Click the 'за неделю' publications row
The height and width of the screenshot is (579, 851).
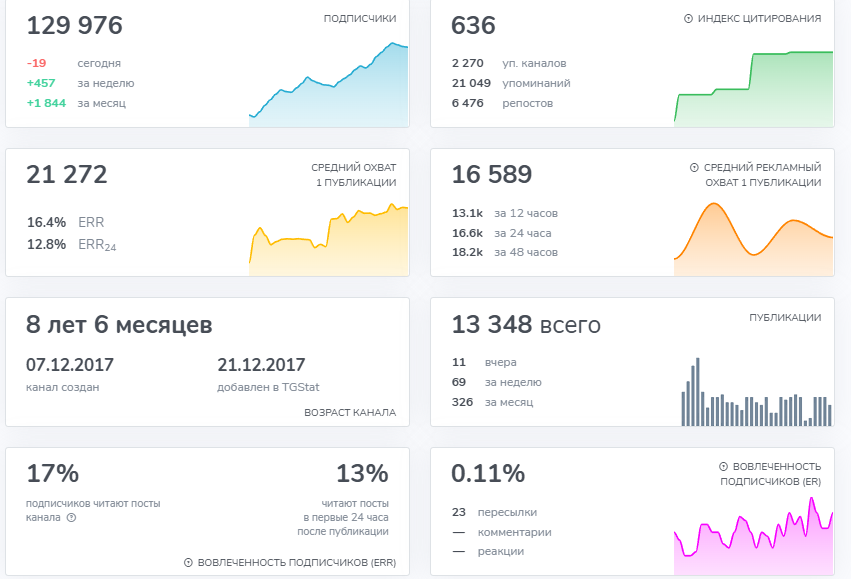coord(497,382)
